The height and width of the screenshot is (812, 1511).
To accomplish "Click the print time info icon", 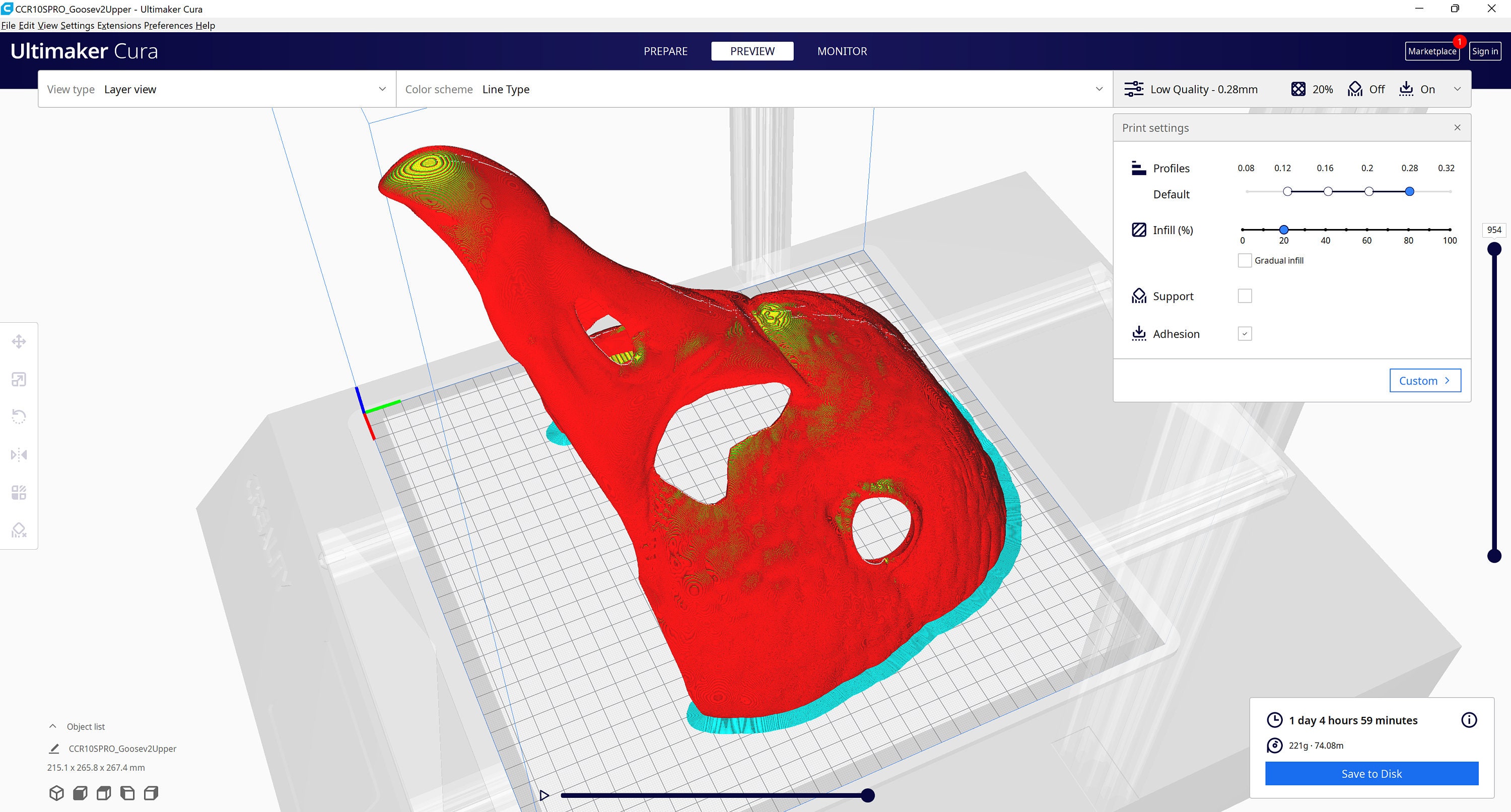I will click(1469, 720).
